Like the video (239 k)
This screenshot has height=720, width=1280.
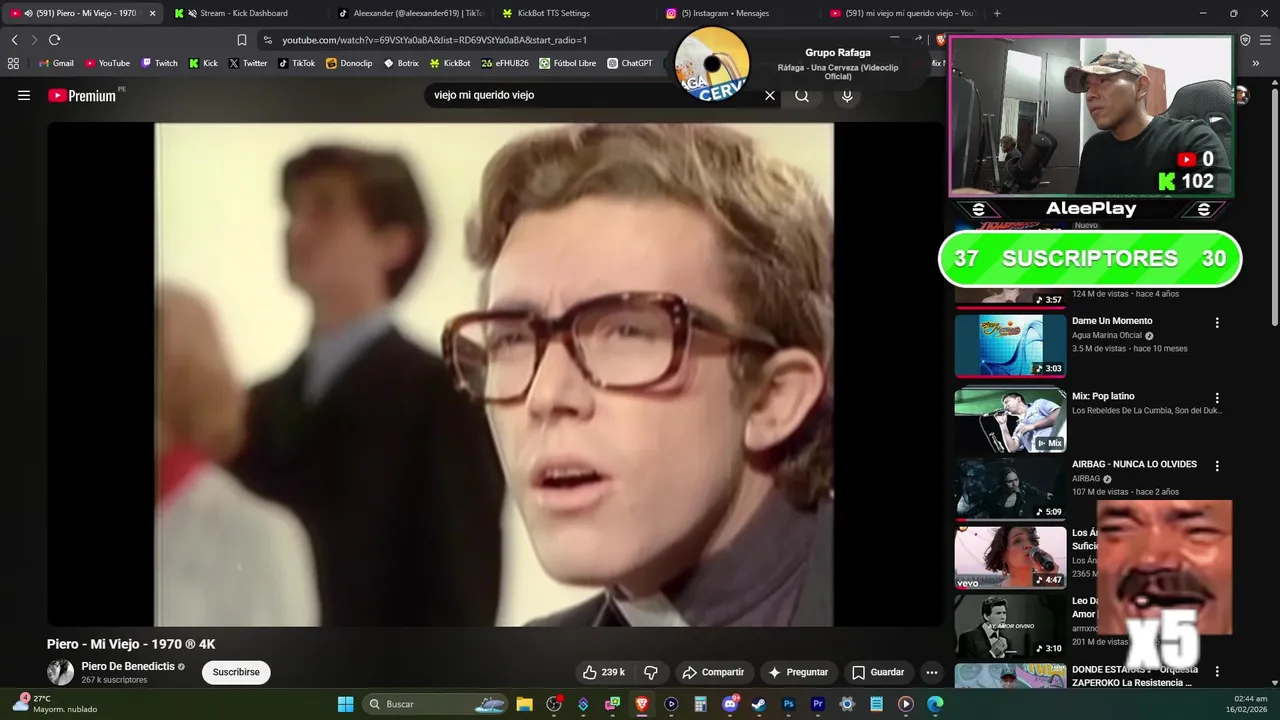click(x=604, y=672)
